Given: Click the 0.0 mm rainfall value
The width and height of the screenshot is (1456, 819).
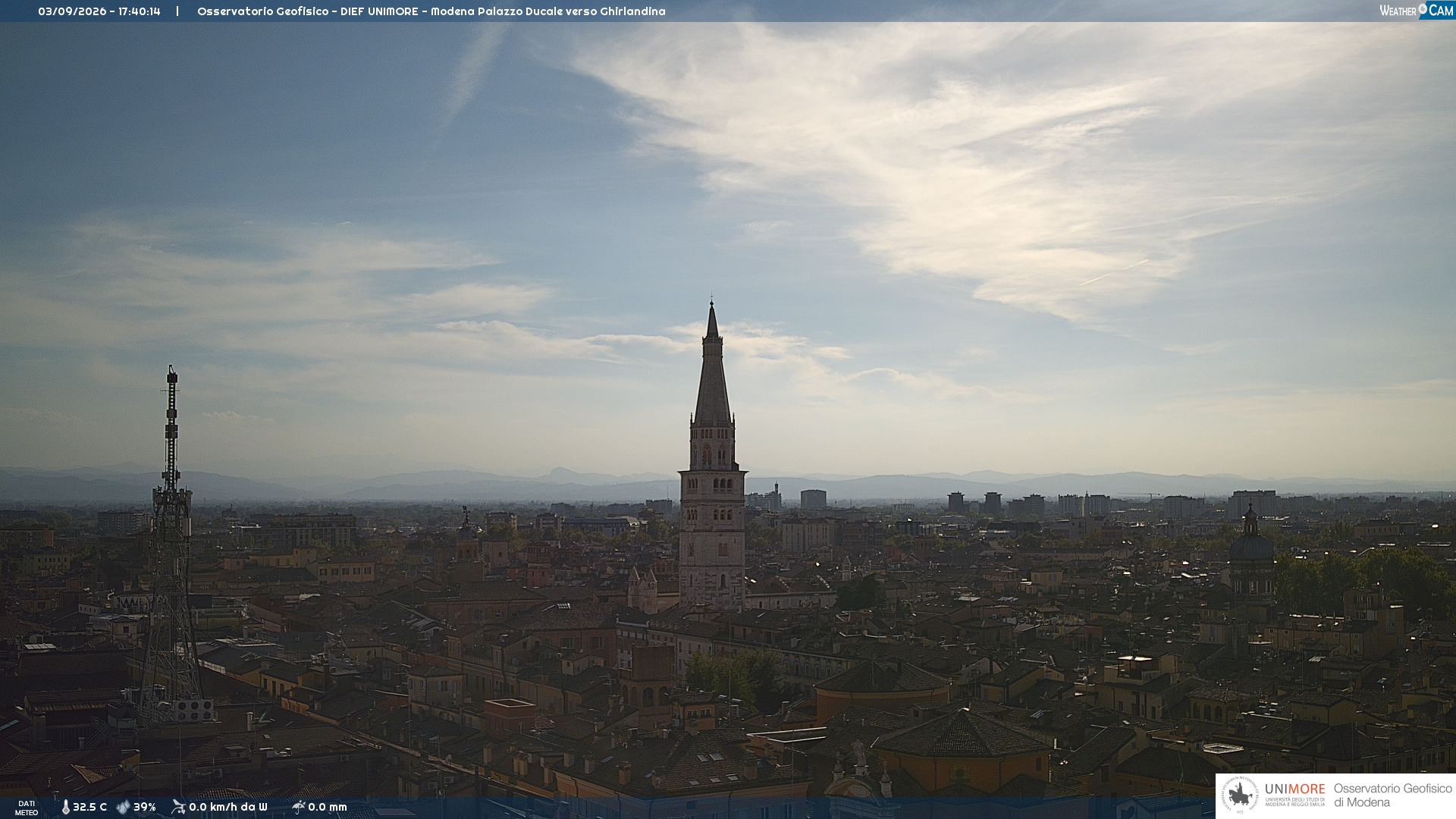Looking at the screenshot, I should click(328, 807).
